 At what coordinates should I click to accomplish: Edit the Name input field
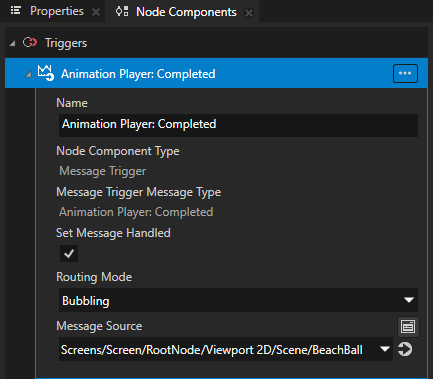238,125
